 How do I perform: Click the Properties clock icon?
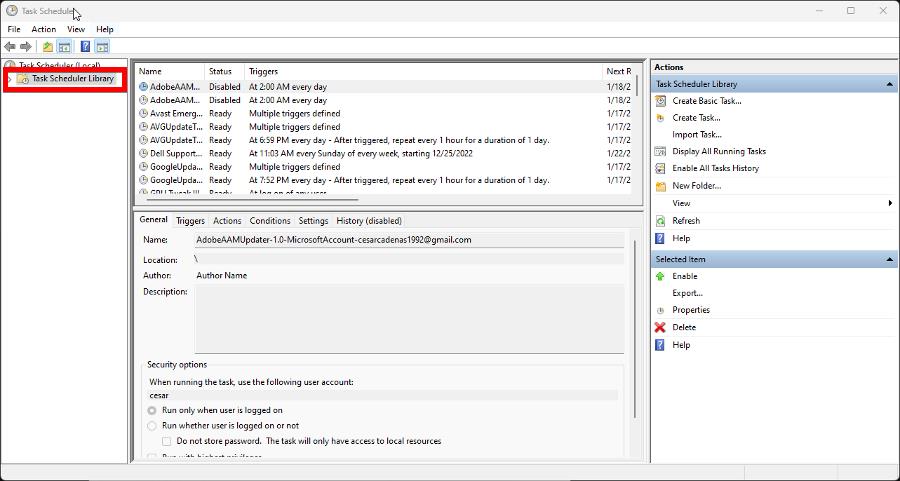tap(661, 311)
